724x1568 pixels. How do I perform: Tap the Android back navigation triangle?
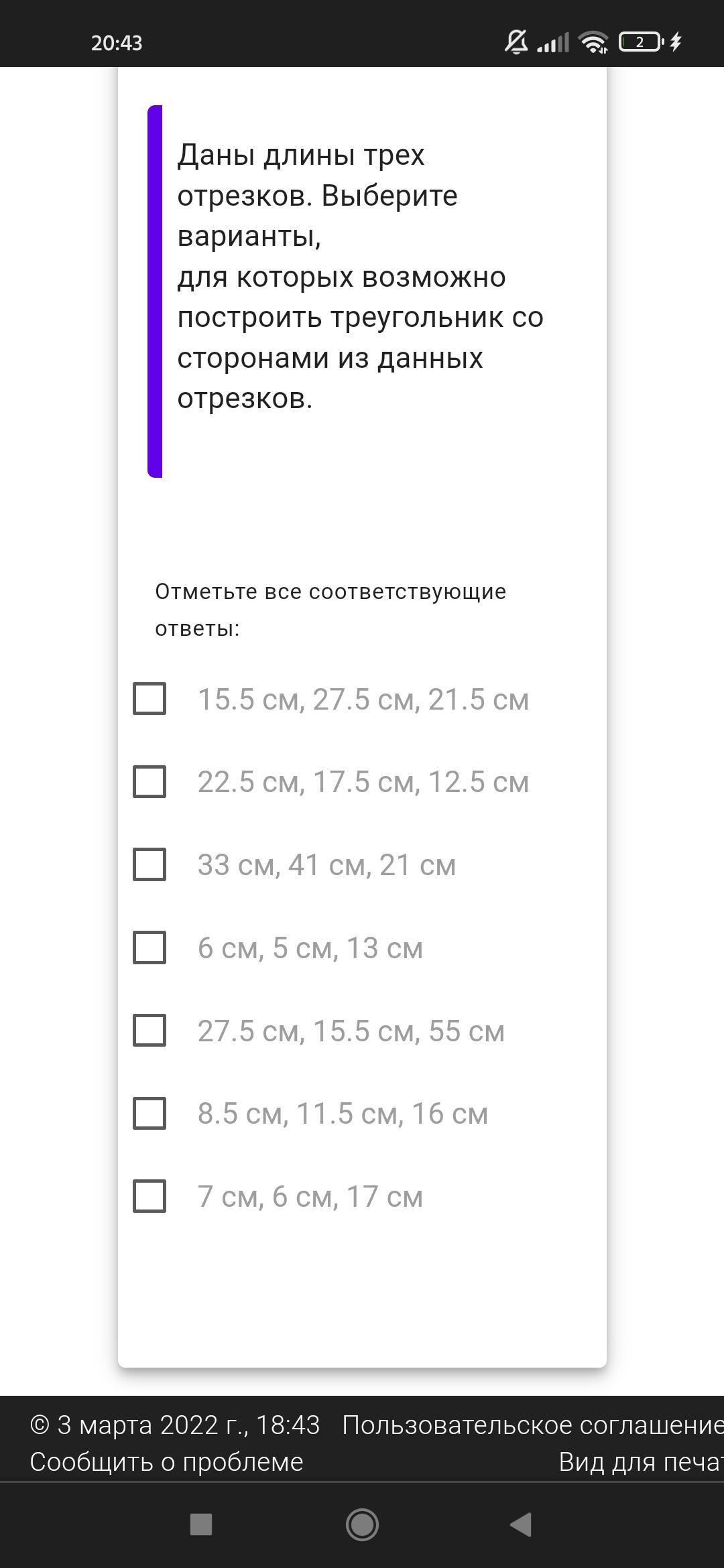(x=522, y=1524)
